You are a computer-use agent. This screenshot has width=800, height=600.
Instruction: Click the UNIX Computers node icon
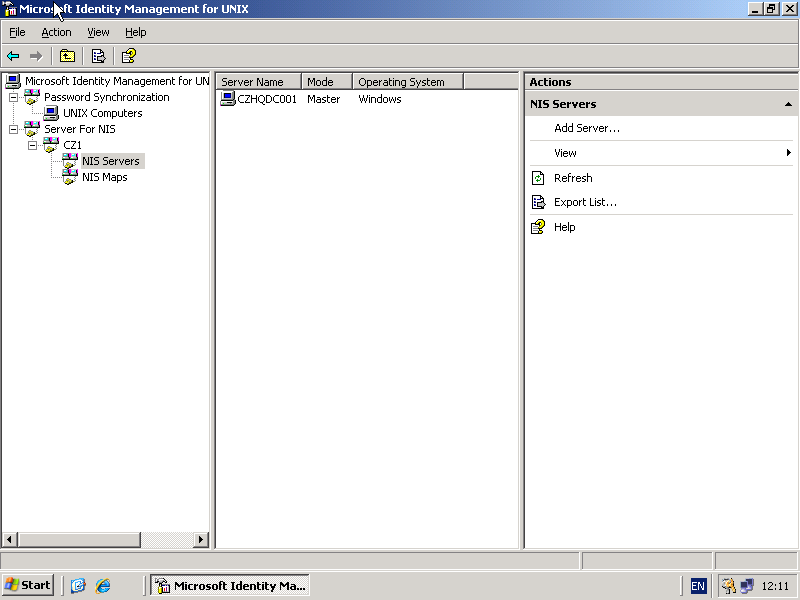(x=51, y=113)
